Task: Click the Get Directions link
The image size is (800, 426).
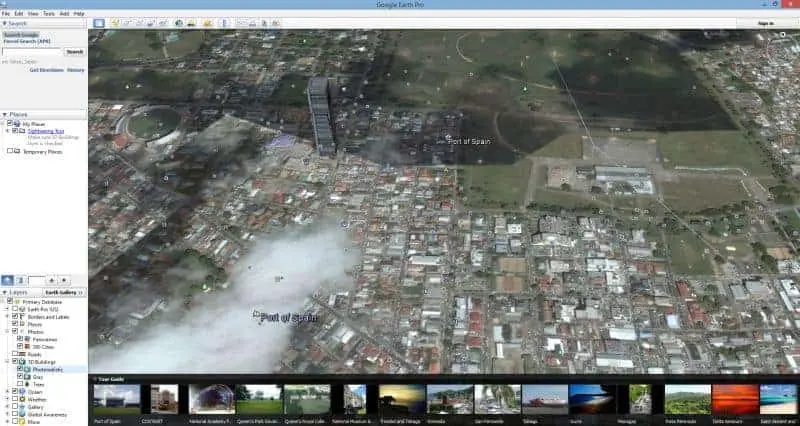Action: point(47,70)
